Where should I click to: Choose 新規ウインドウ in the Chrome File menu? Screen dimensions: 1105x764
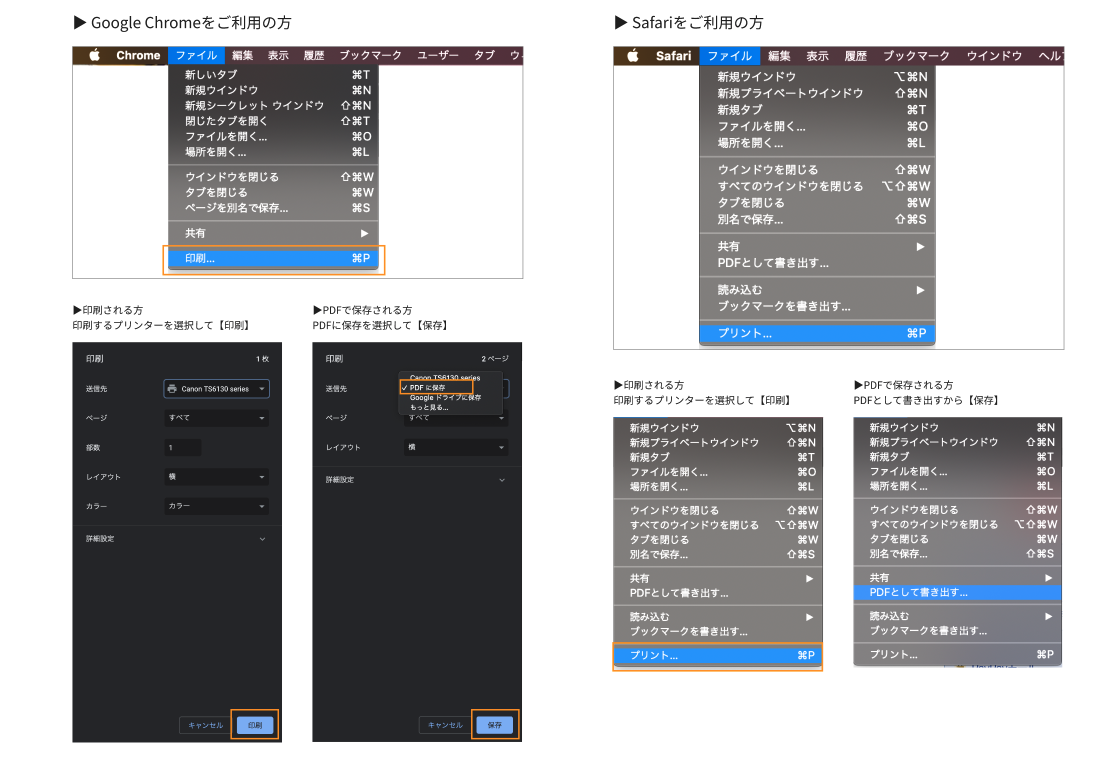[273, 90]
